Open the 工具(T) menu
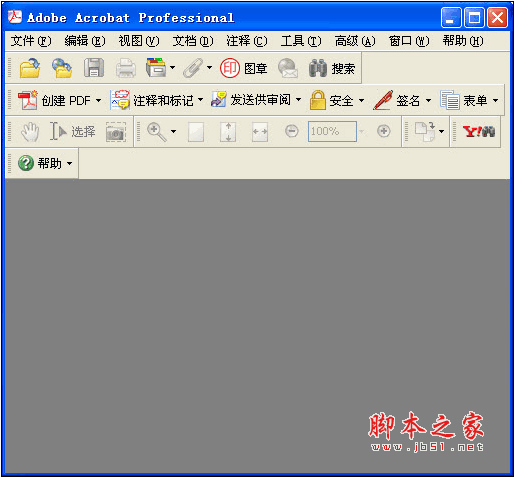This screenshot has width=514, height=477. click(x=301, y=41)
